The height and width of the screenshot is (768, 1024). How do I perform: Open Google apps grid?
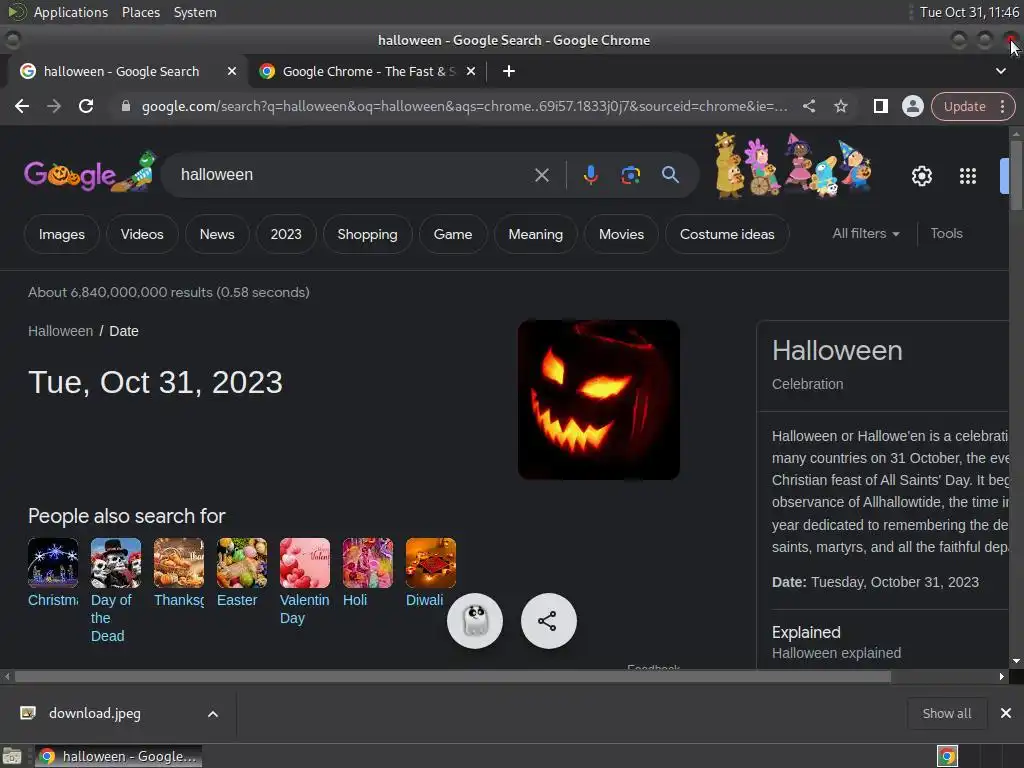tap(968, 176)
